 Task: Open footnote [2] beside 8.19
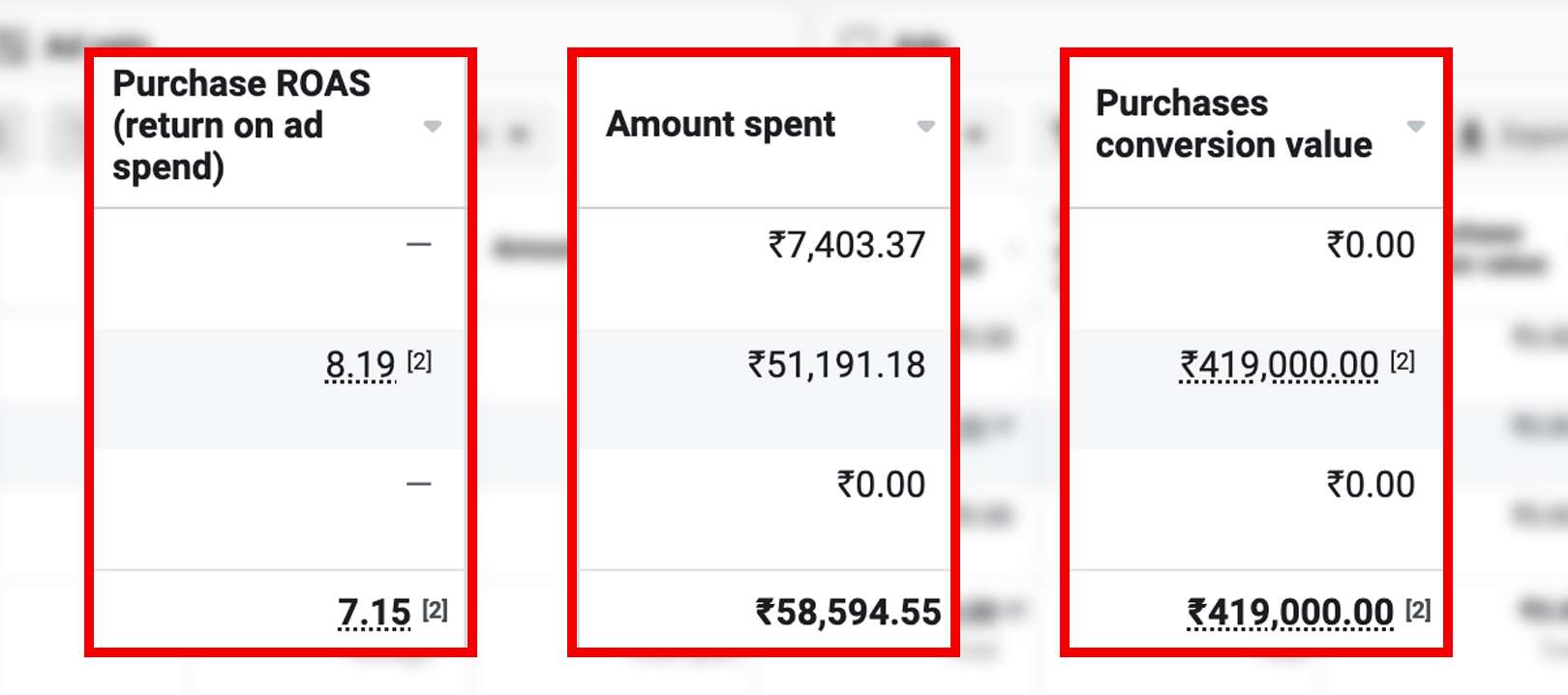click(419, 361)
